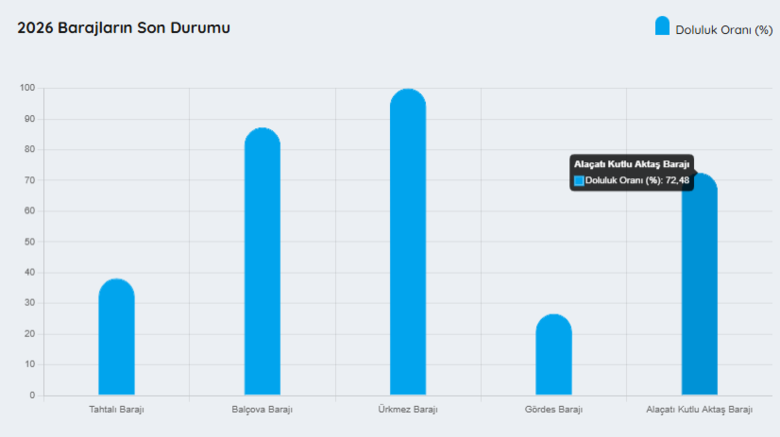Click the tooltip title Alaçatı Kutlu Aktaş Barajı
This screenshot has height=437, width=780.
631,163
